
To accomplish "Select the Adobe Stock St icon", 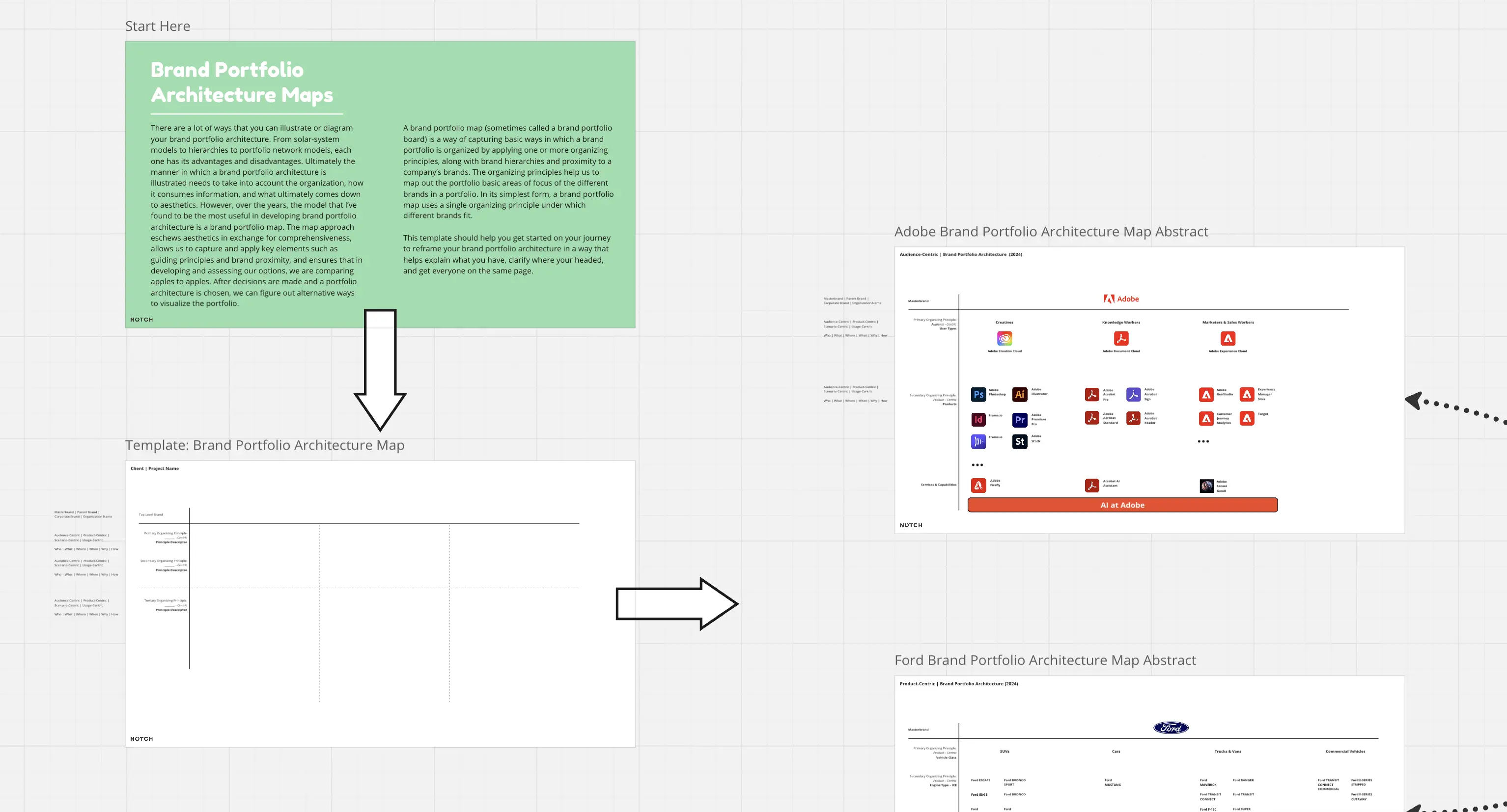I will click(x=1020, y=441).
